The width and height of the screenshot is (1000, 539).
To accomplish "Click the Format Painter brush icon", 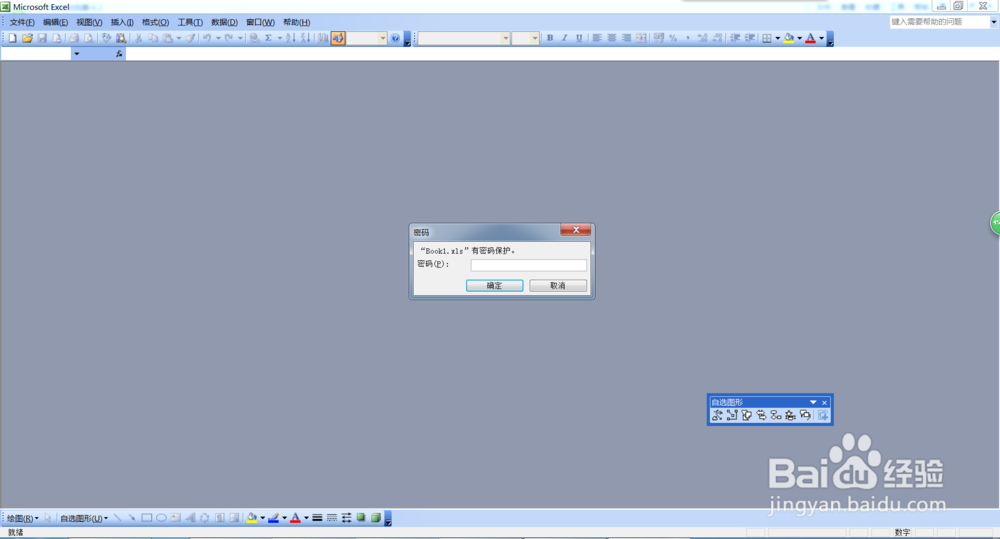I will pyautogui.click(x=190, y=38).
